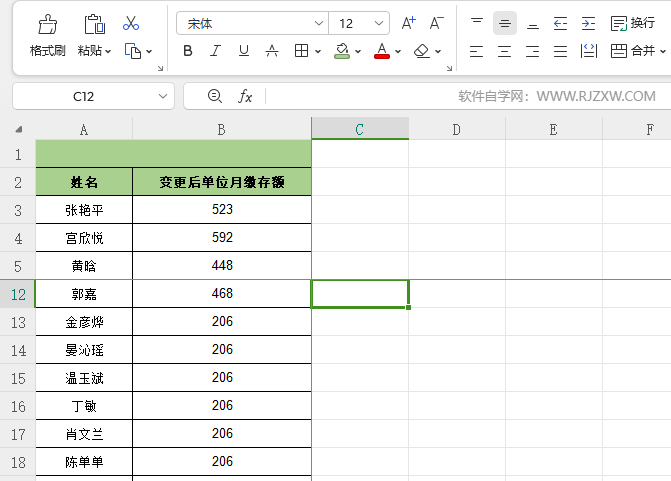Click the Name Box showing C12
The image size is (671, 481).
click(83, 96)
